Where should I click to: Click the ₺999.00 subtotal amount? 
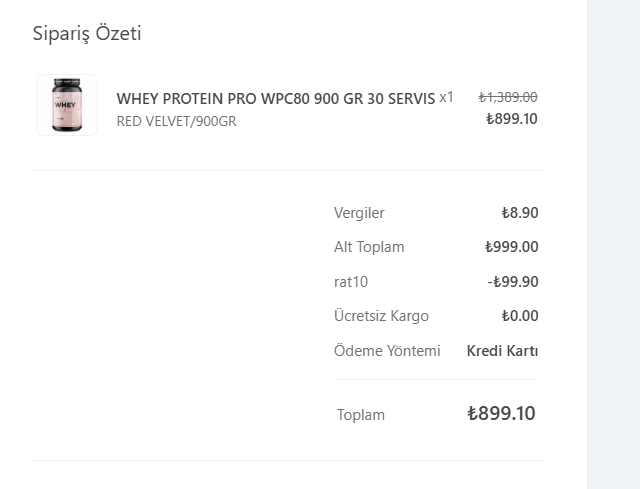(x=511, y=247)
